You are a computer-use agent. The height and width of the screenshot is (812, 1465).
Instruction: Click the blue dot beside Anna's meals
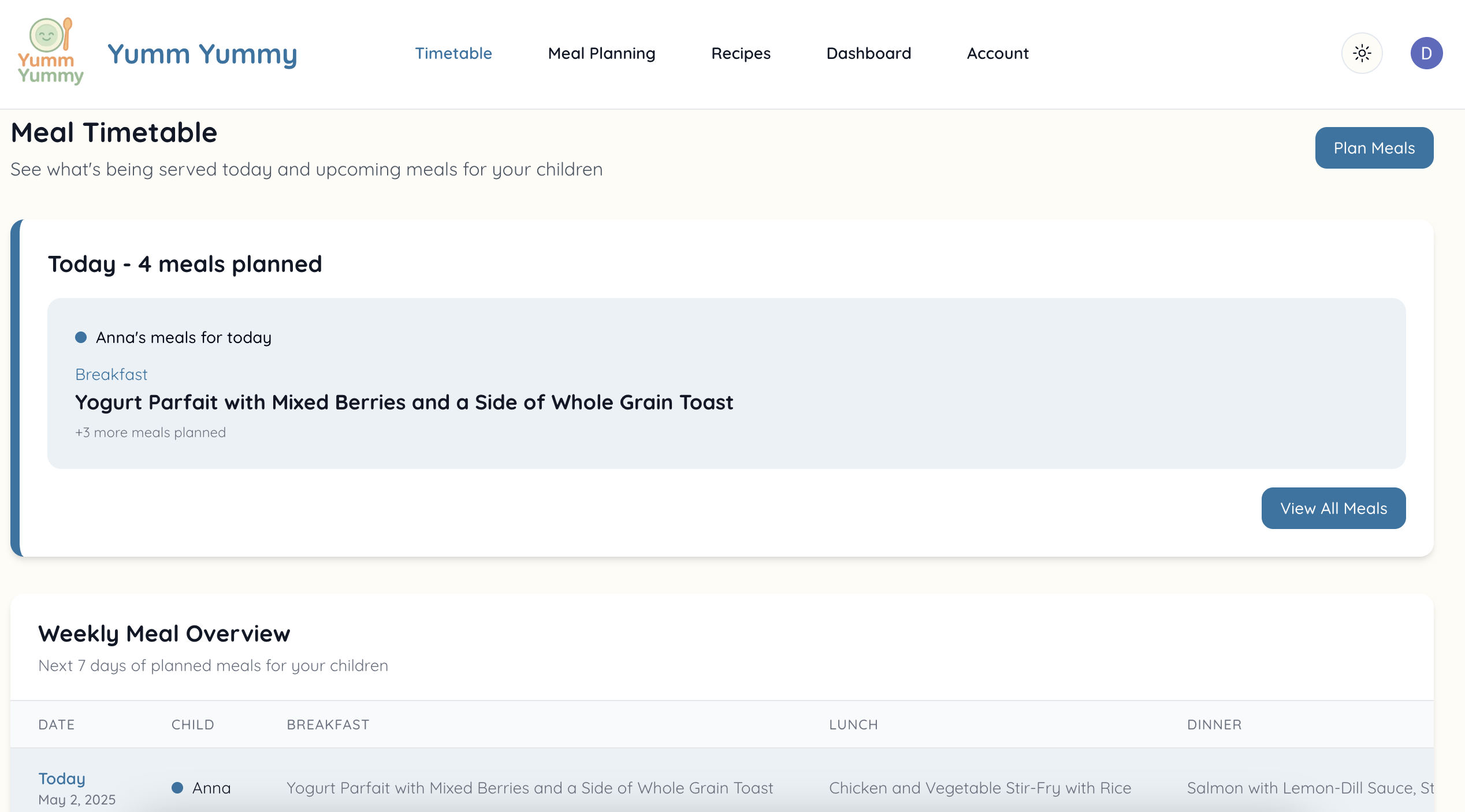tap(81, 337)
